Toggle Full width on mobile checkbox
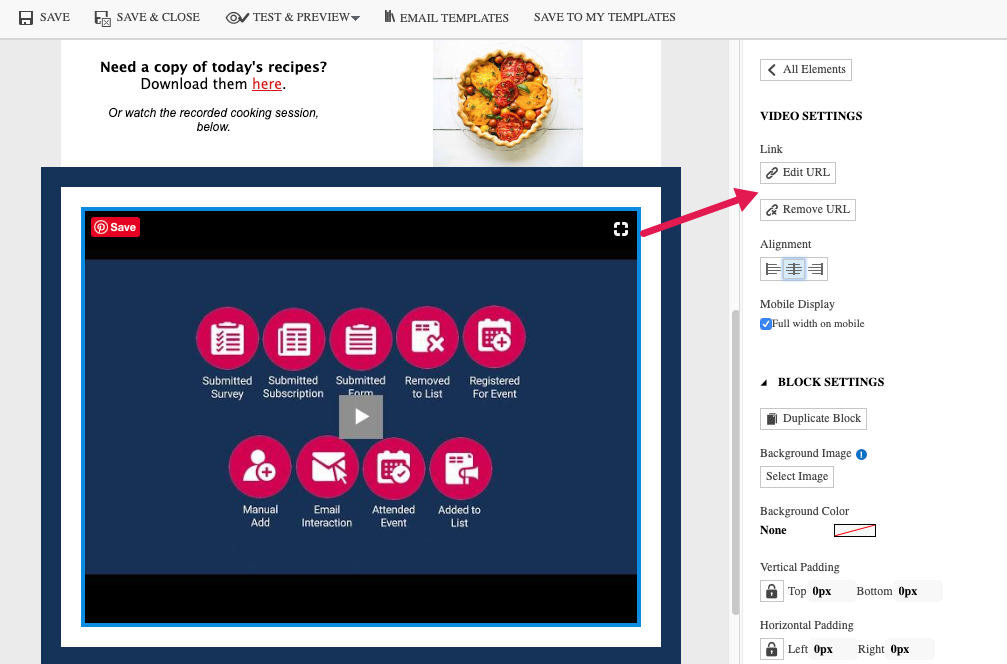 (x=766, y=324)
